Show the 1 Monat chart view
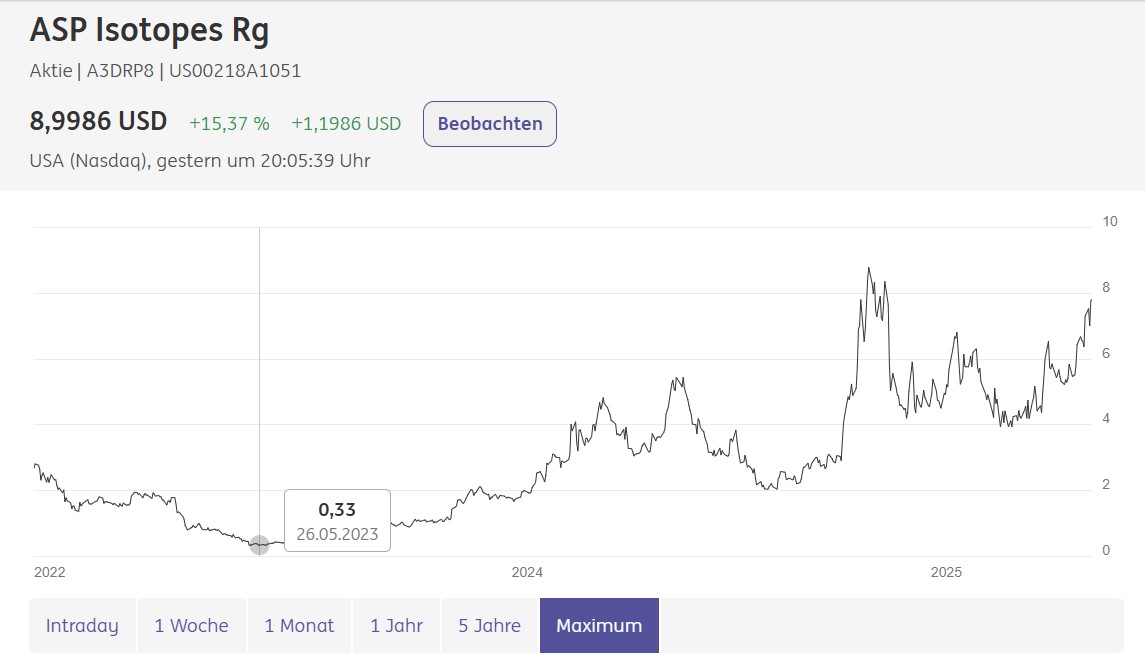This screenshot has height=668, width=1145. [x=299, y=626]
